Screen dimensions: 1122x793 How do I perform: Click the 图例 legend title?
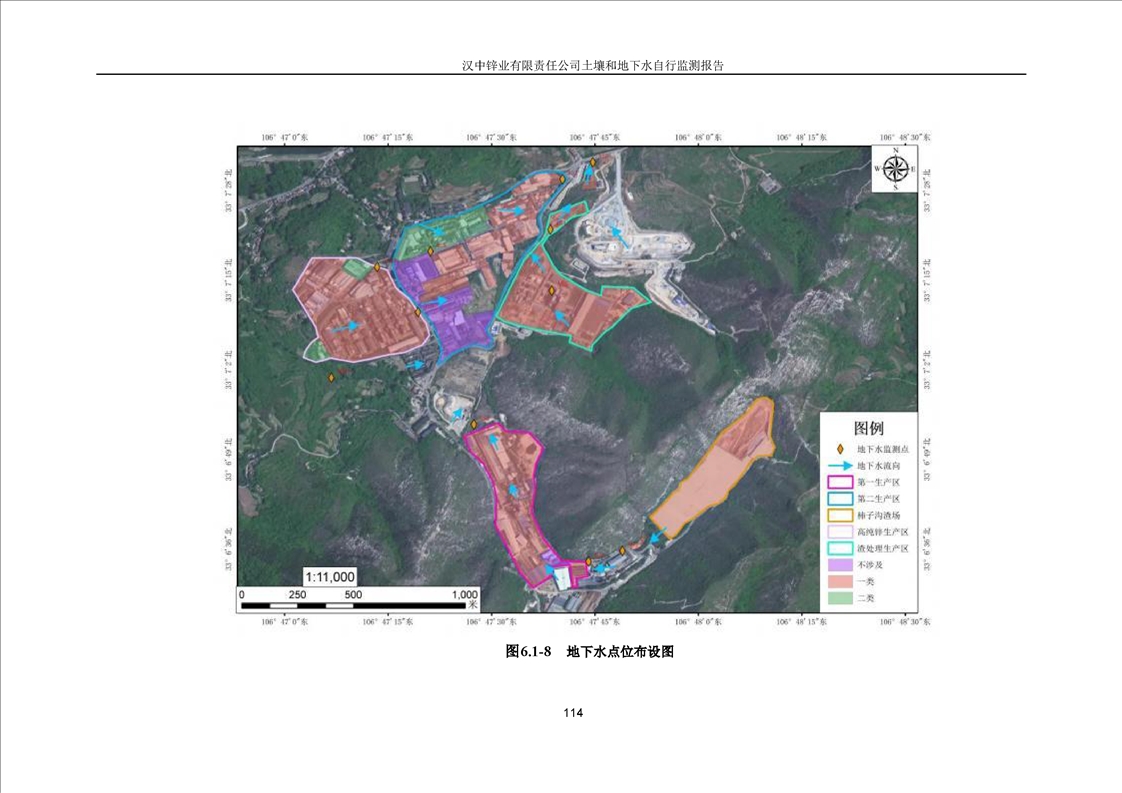(x=868, y=428)
